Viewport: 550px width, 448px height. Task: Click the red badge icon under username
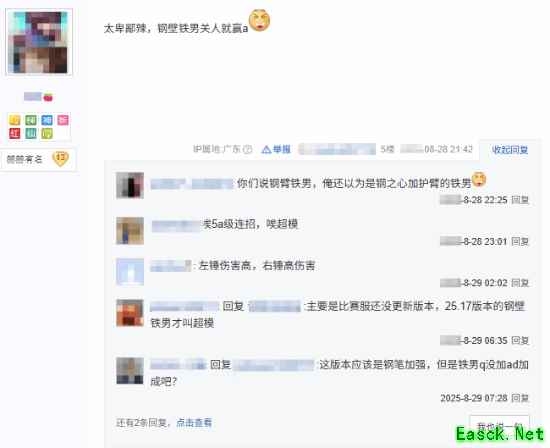click(15, 133)
